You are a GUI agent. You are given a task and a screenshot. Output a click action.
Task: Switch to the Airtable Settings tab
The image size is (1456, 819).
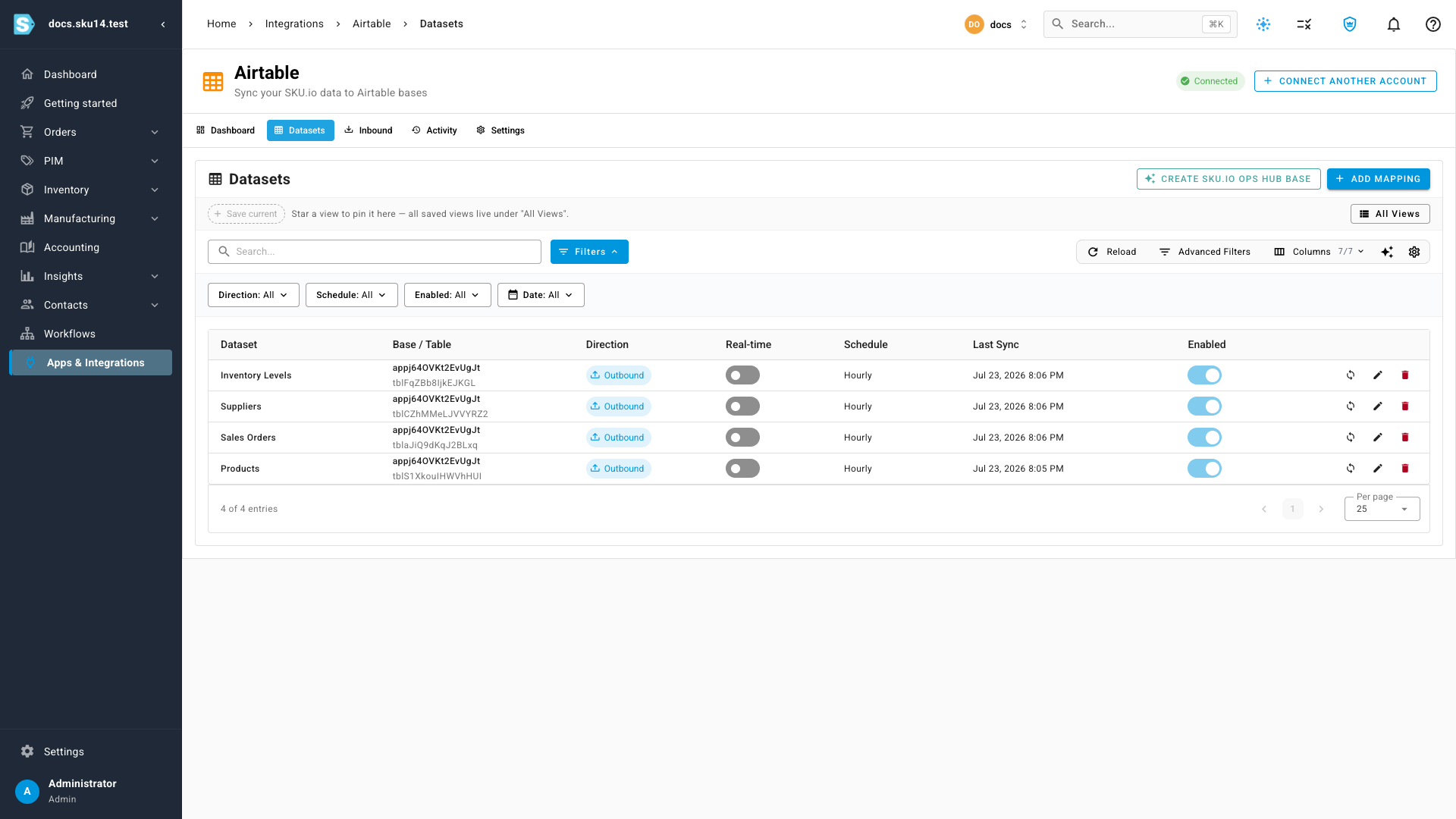(500, 130)
